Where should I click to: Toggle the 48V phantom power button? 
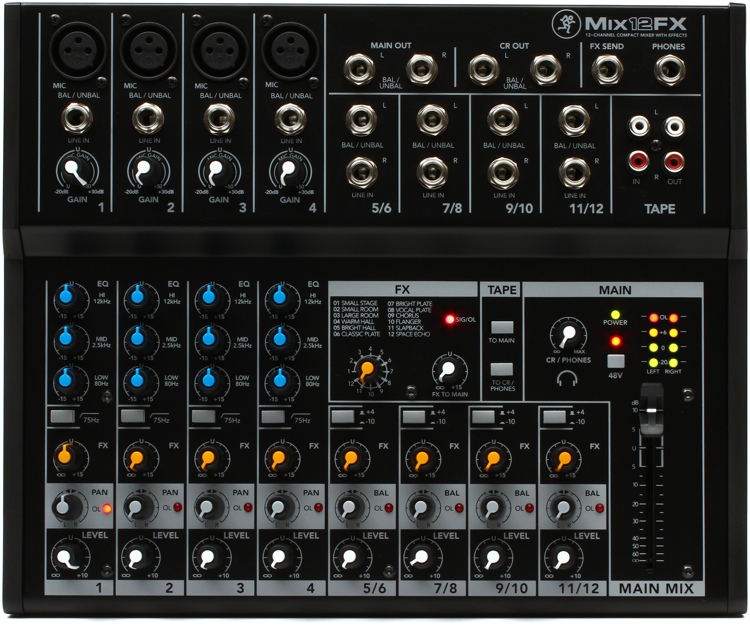pyautogui.click(x=616, y=361)
